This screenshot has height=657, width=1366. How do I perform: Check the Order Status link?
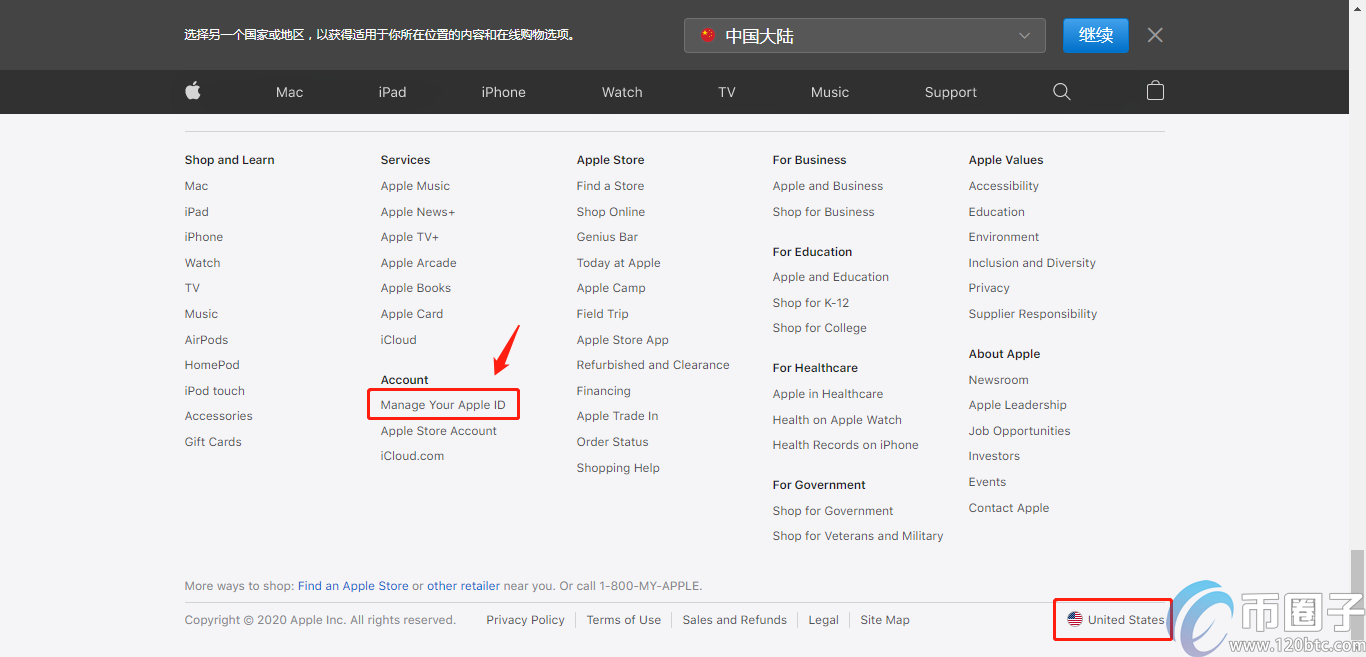click(x=613, y=442)
